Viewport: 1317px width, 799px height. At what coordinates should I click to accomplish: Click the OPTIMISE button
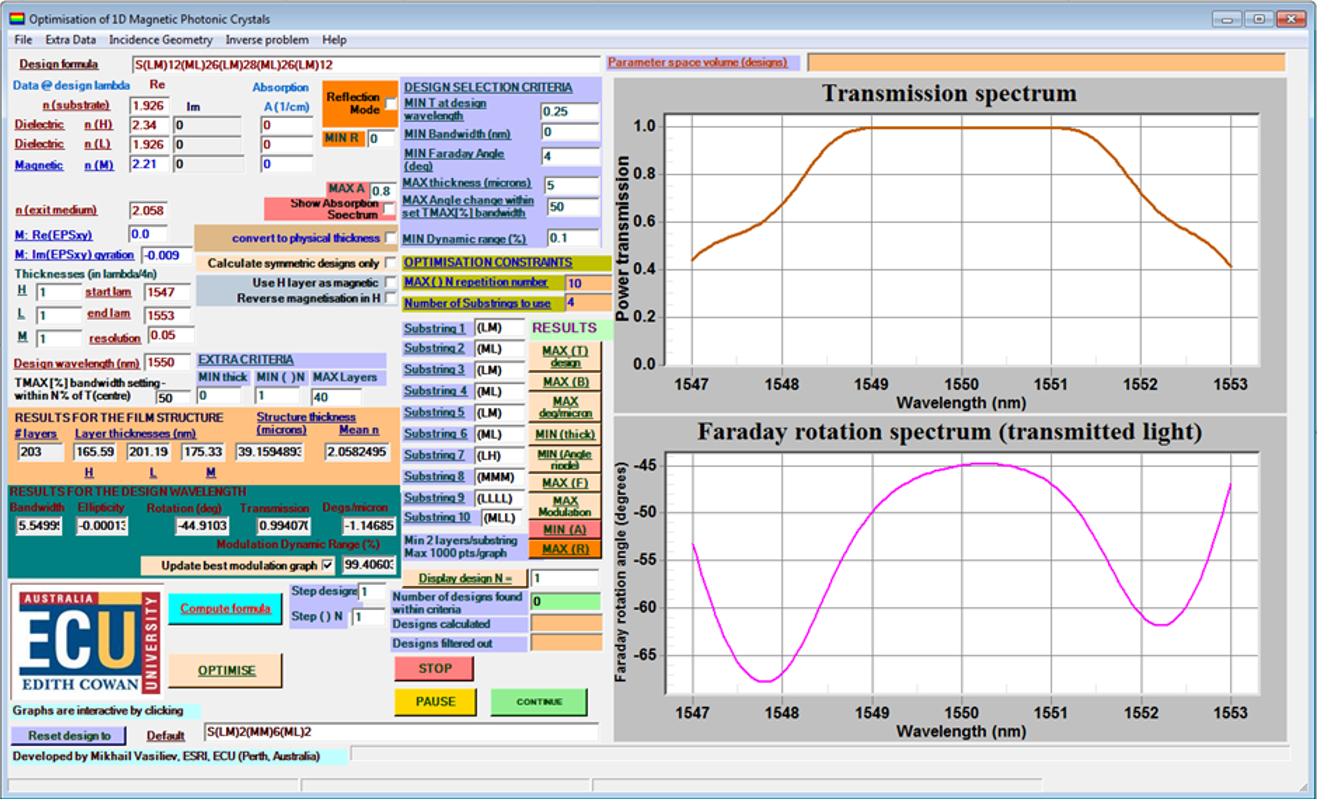(x=225, y=670)
